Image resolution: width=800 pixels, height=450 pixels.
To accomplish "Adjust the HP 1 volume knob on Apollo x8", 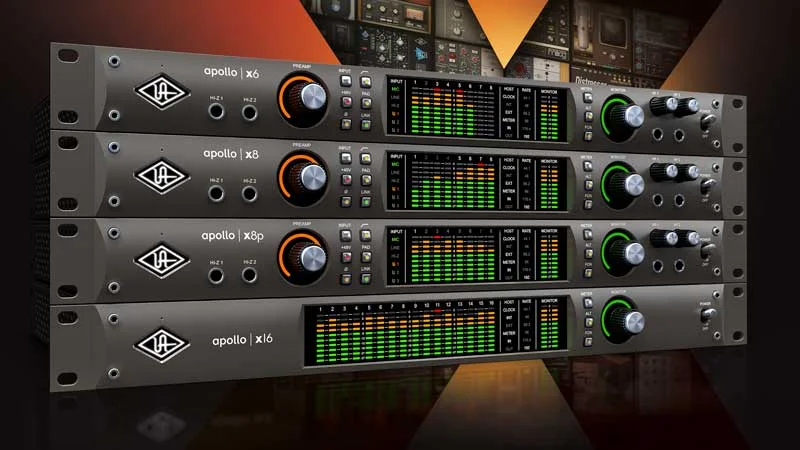I will [x=664, y=171].
